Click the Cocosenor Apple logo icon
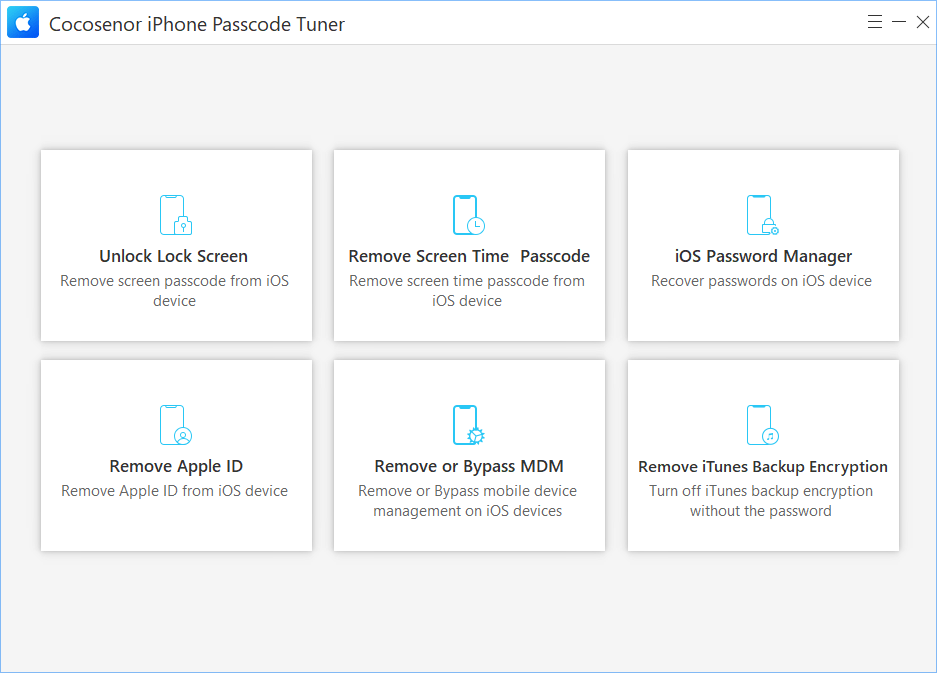The image size is (937, 673). point(23,23)
